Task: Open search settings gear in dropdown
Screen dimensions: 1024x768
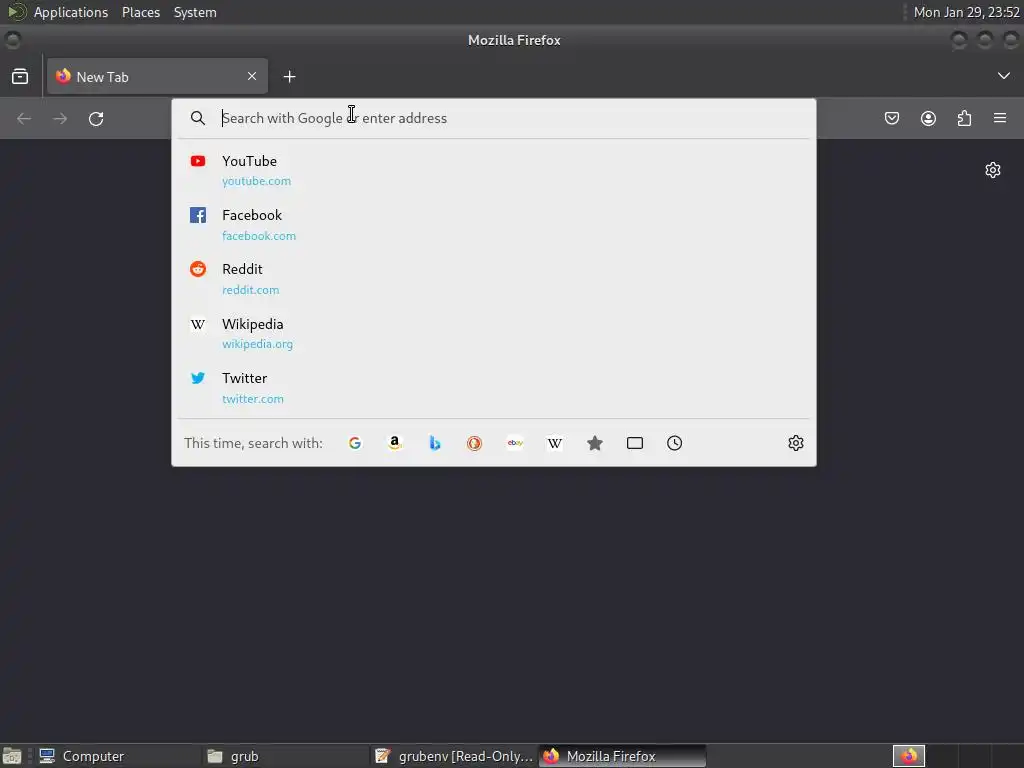Action: coord(795,443)
